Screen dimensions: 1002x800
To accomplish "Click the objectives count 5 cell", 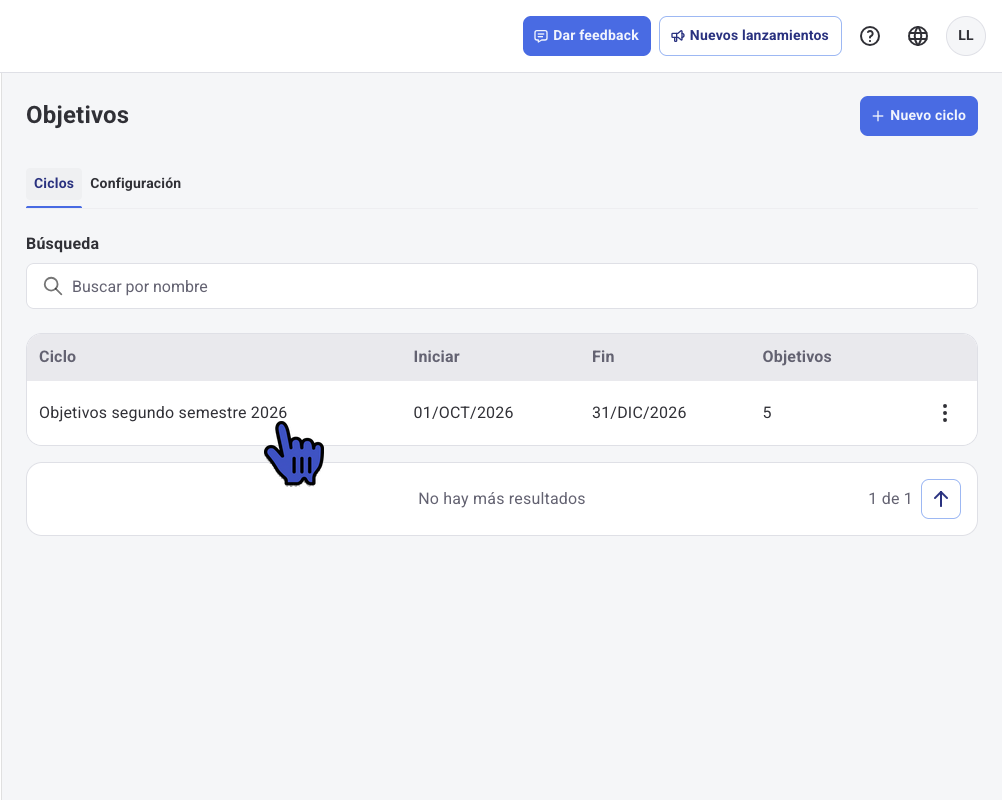I will coord(767,413).
